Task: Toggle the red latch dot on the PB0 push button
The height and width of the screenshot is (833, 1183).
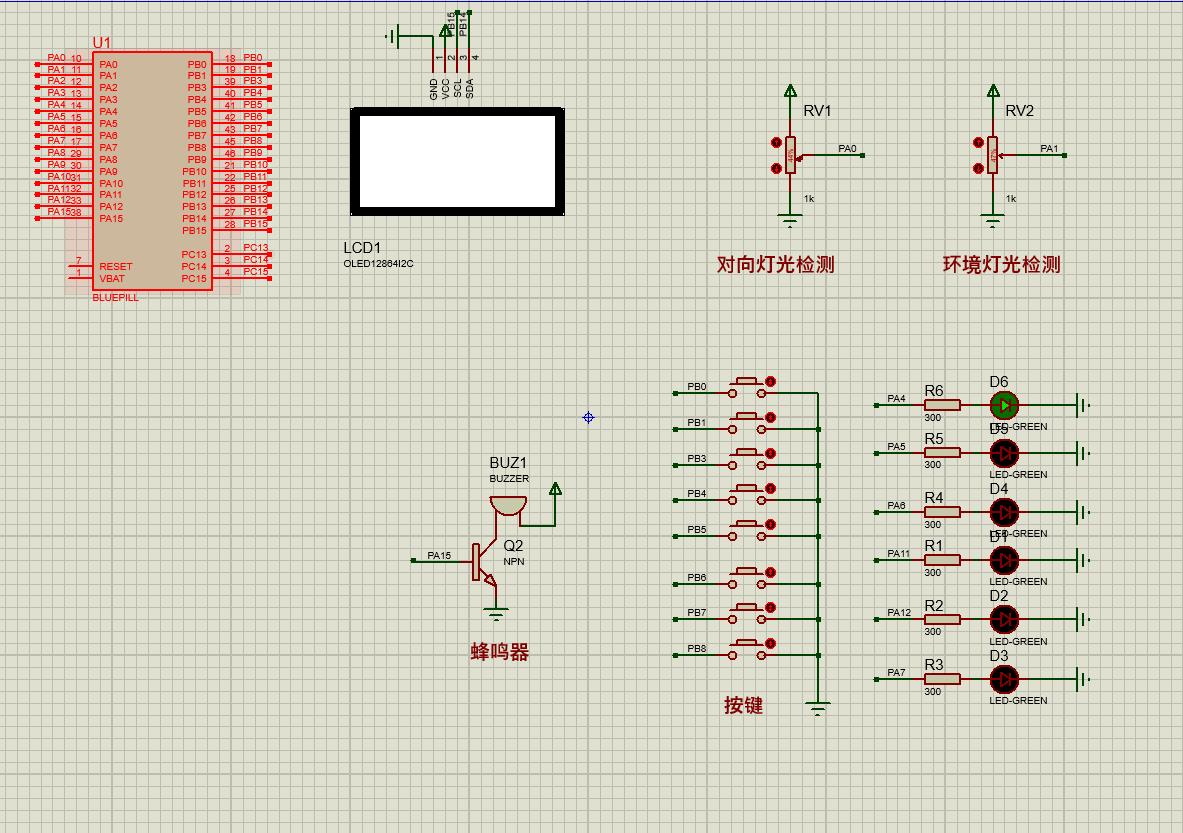Action: [770, 382]
